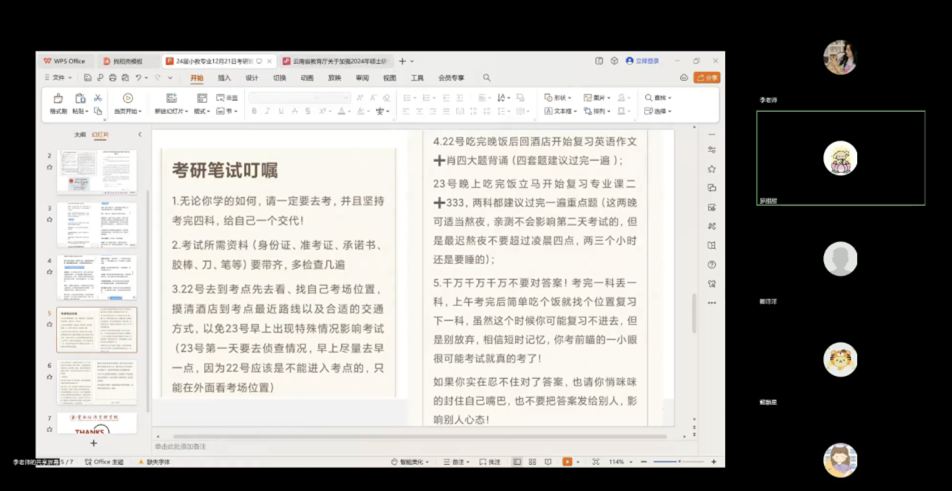Click the search magnifier in the ribbon

(x=487, y=77)
